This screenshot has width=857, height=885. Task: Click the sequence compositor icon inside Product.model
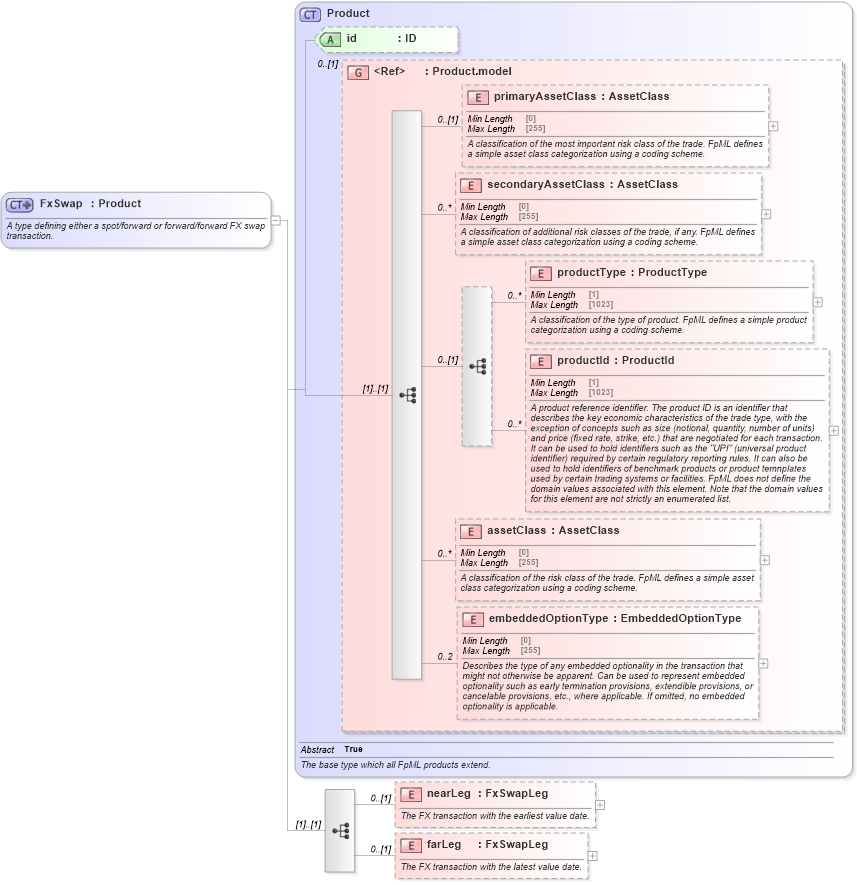pyautogui.click(x=407, y=395)
